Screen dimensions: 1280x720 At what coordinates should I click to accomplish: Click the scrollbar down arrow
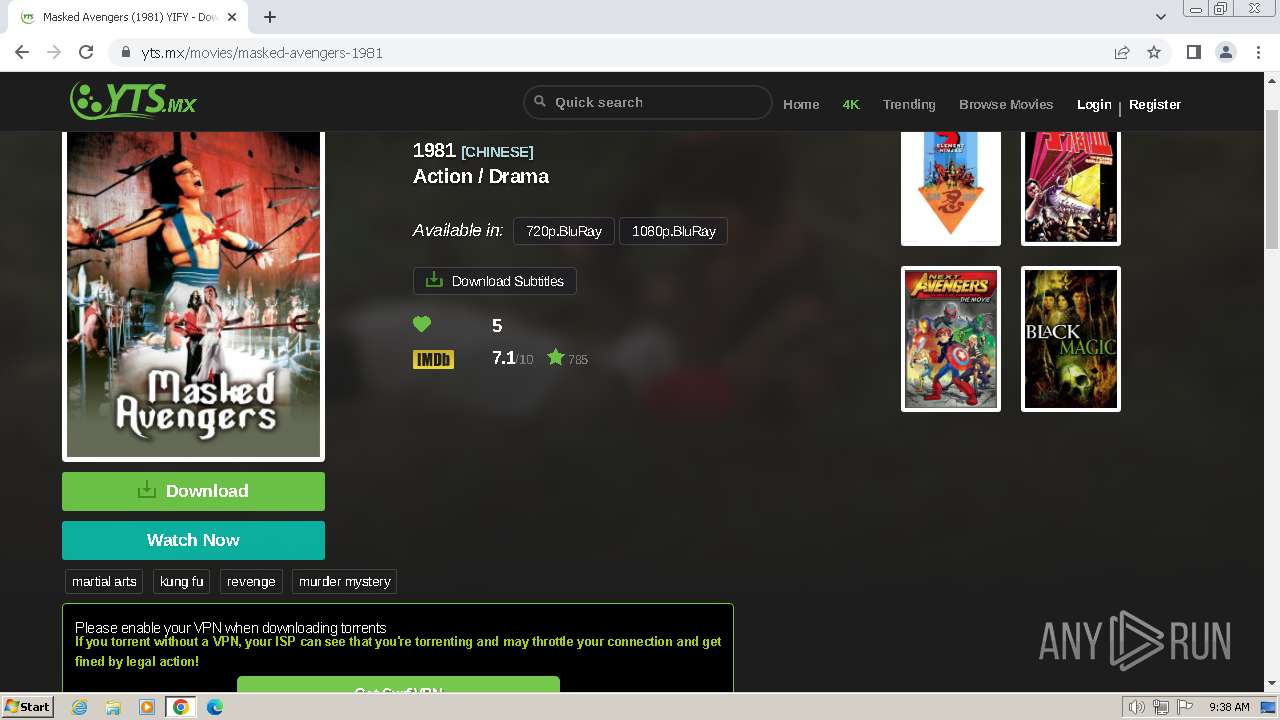click(x=1272, y=684)
